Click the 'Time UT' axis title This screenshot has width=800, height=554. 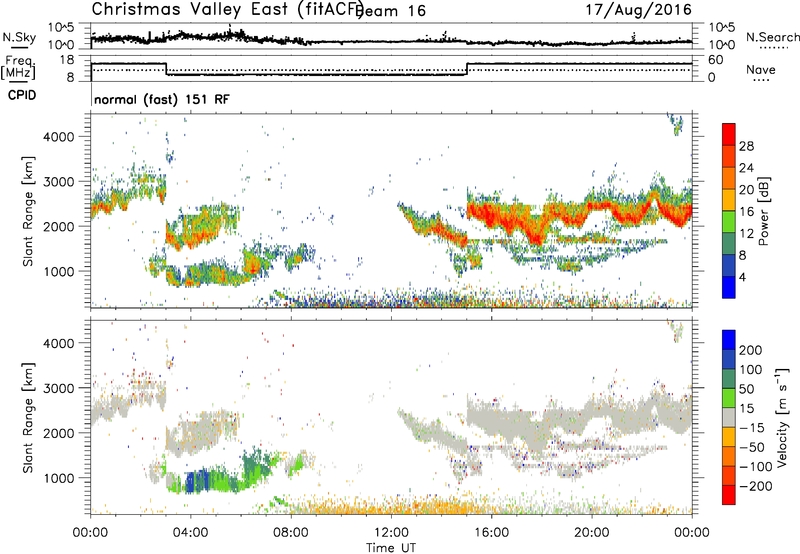pyautogui.click(x=391, y=548)
